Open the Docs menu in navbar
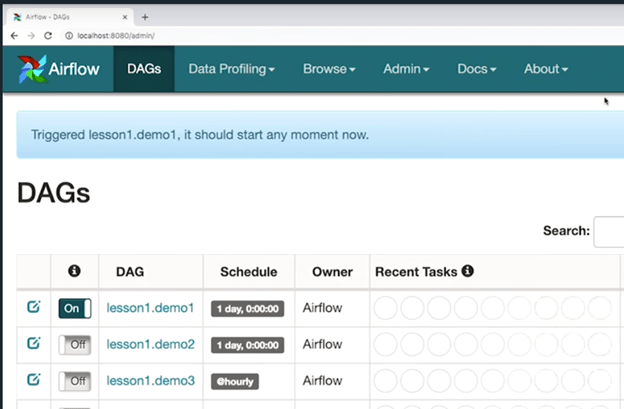Screen dimensions: 624x409 (476, 69)
